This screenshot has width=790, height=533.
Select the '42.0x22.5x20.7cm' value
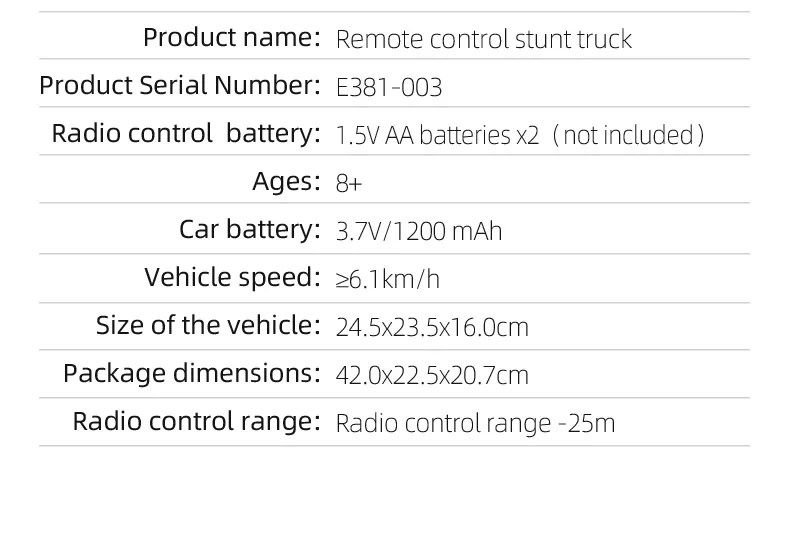click(x=432, y=376)
